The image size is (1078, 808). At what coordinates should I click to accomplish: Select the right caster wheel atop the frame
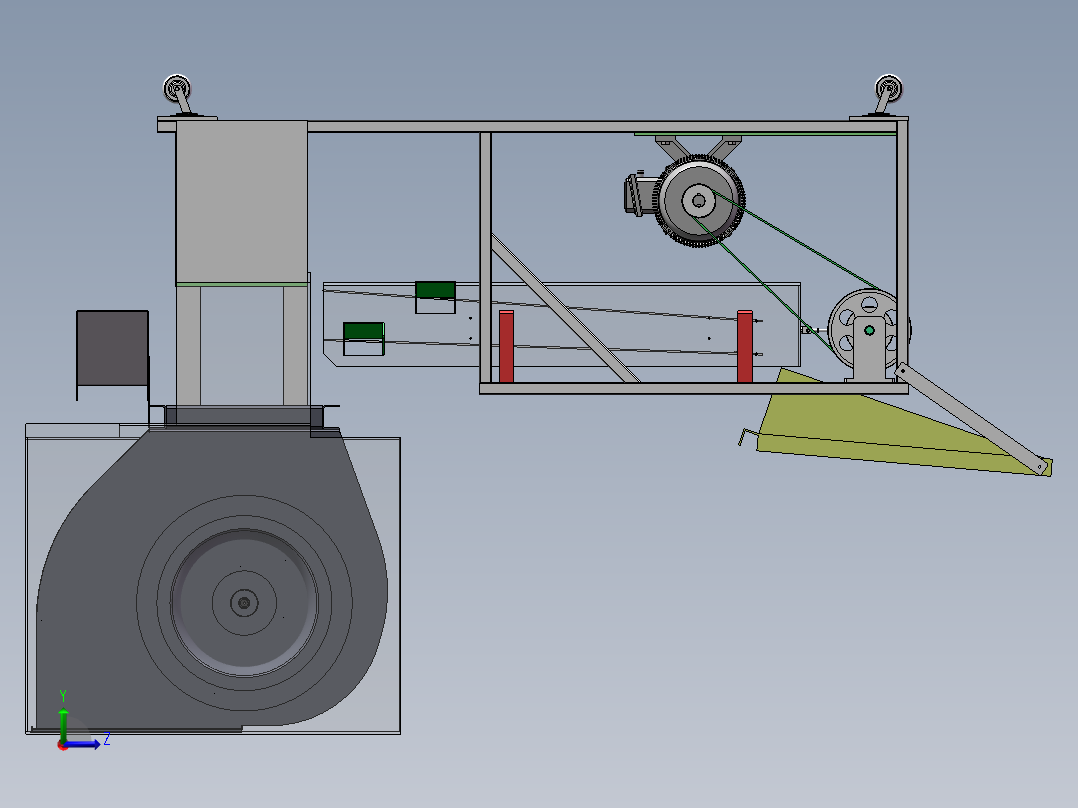888,87
